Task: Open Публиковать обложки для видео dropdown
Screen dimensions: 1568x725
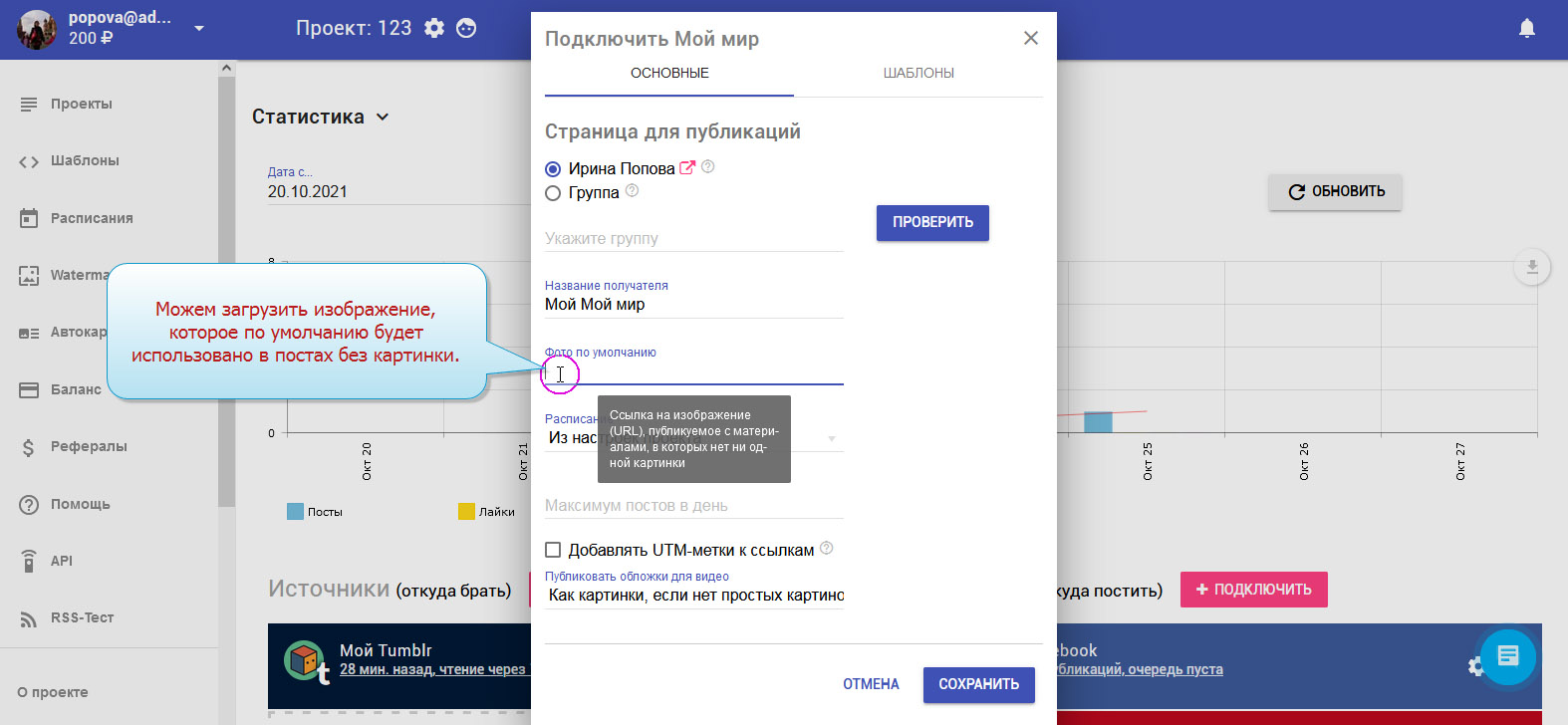Action: pos(694,596)
